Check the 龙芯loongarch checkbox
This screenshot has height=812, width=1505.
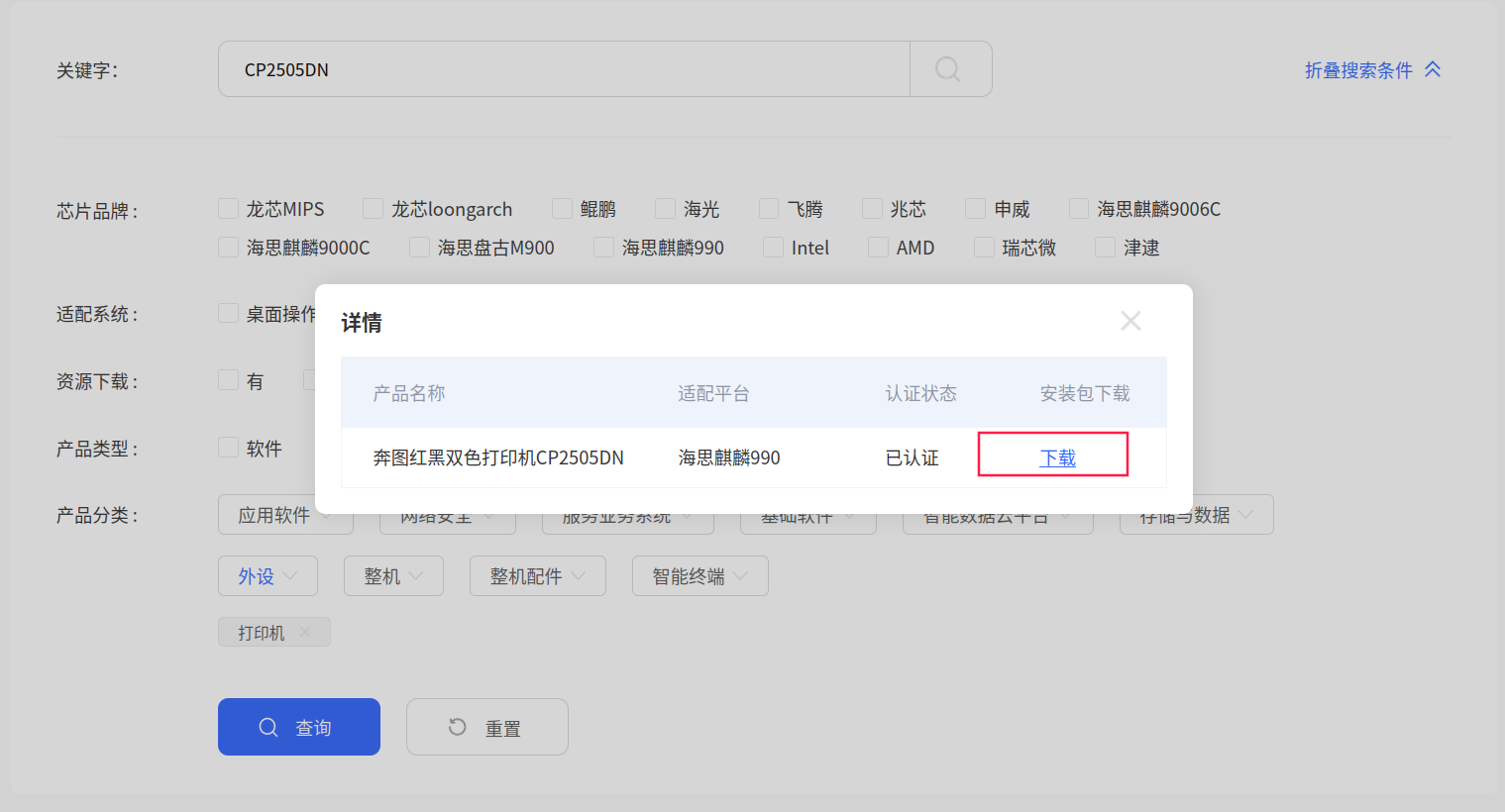373,208
